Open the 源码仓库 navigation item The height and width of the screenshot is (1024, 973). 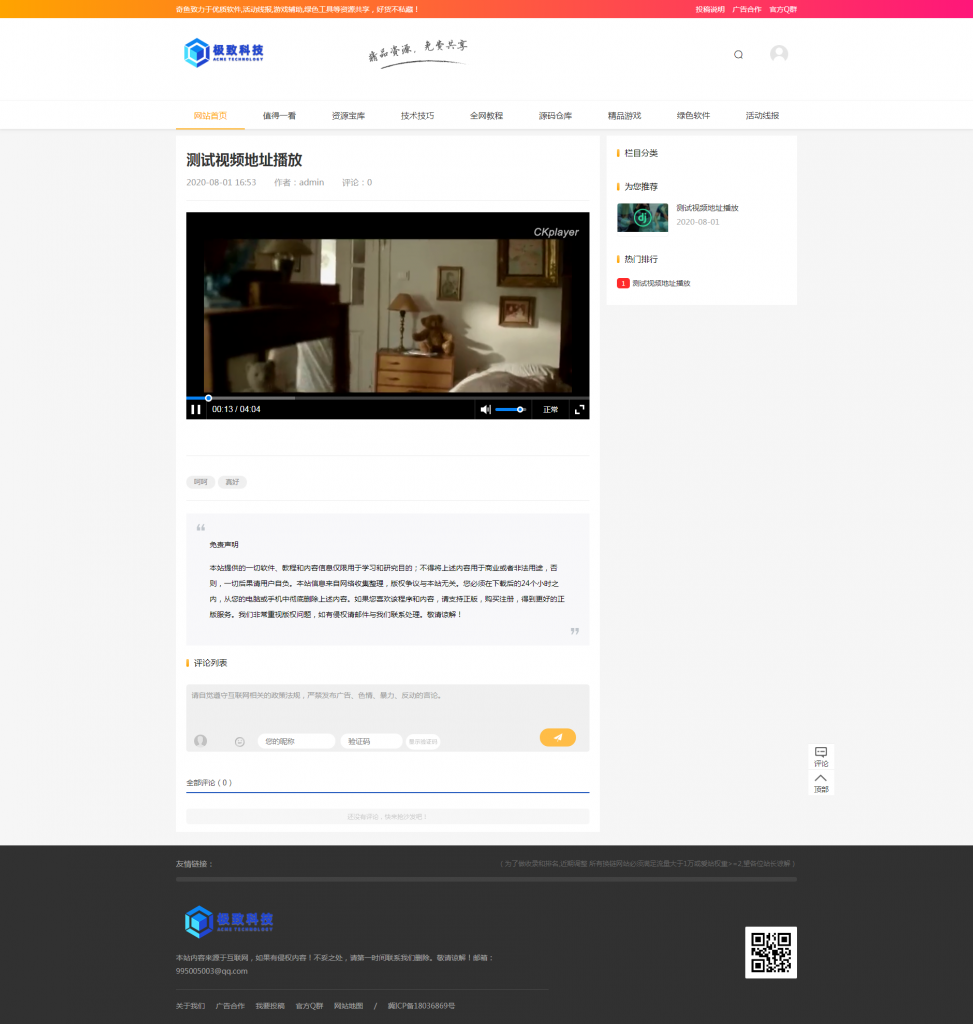pos(555,115)
